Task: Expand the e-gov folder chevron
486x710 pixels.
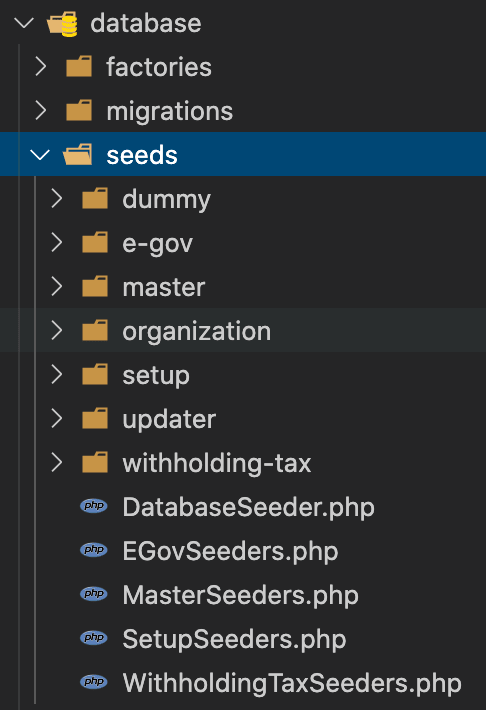Action: point(57,242)
